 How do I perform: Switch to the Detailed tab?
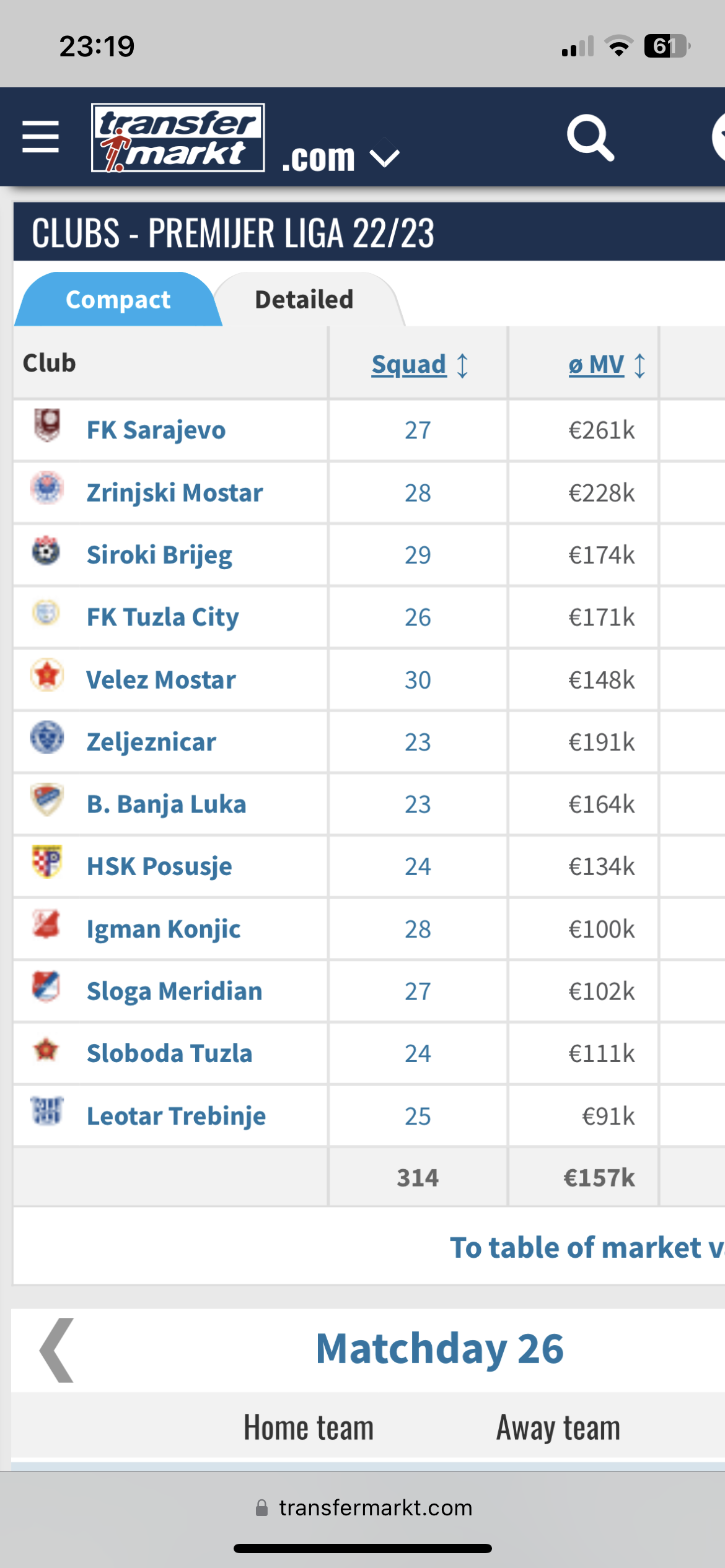304,300
